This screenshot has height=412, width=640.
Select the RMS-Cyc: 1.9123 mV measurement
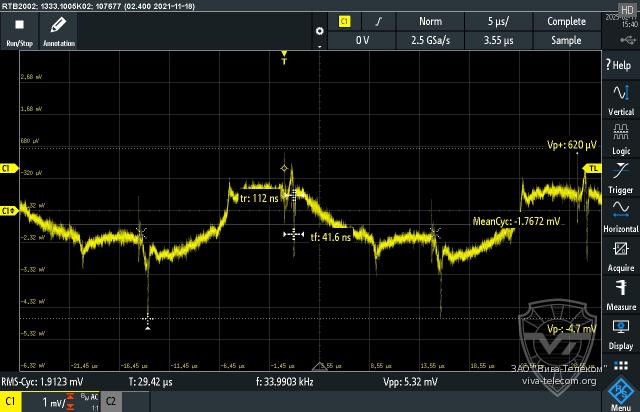click(42, 382)
